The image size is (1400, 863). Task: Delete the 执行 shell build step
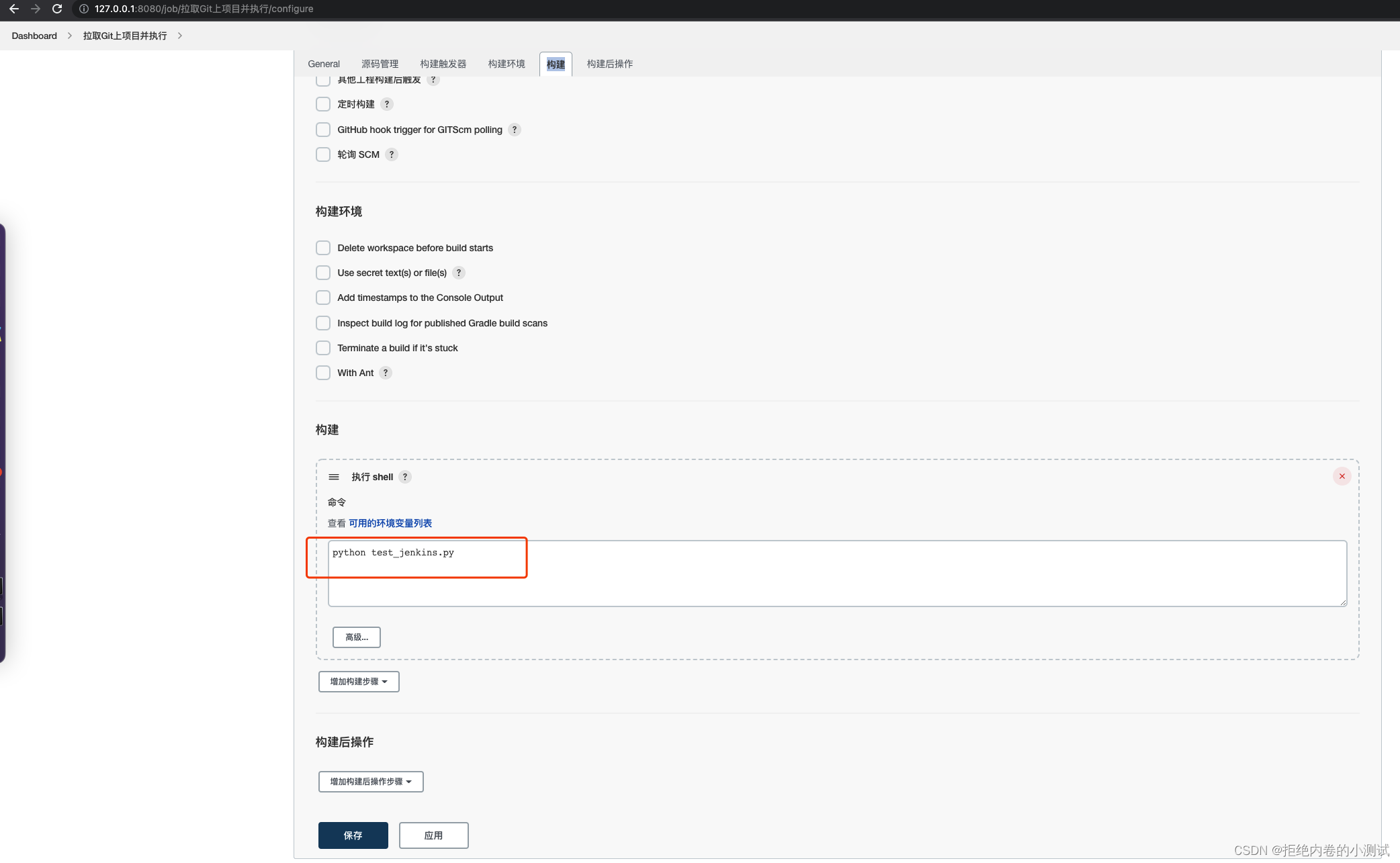tap(1342, 476)
